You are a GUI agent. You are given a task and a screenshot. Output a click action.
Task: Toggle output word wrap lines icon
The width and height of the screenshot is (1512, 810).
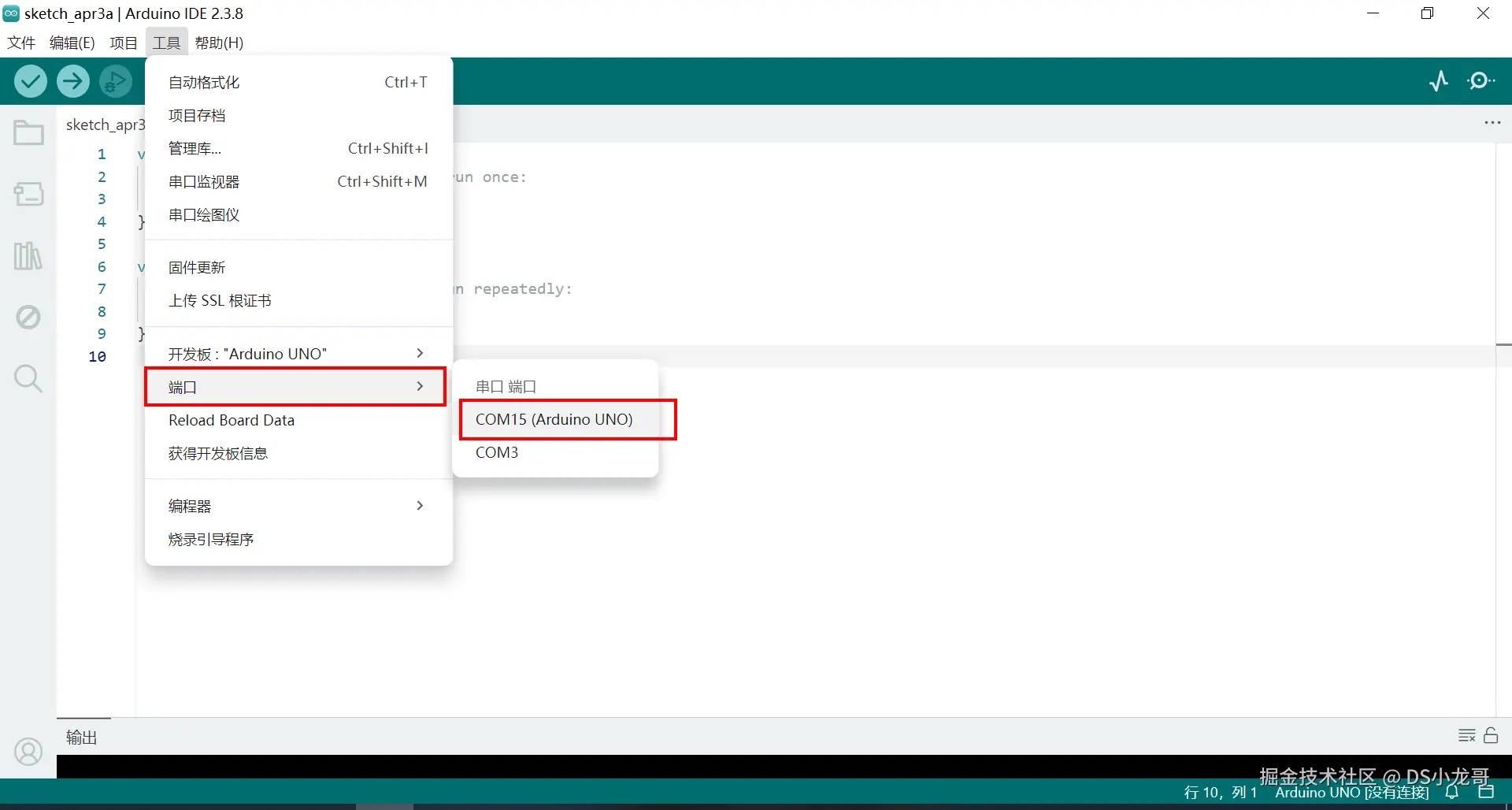(1466, 735)
